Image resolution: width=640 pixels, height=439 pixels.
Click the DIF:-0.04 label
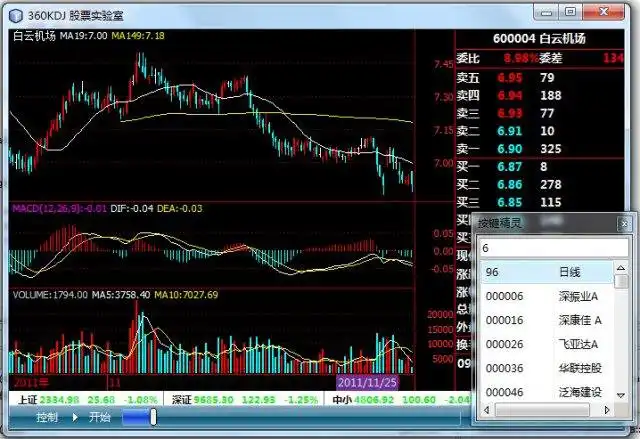pyautogui.click(x=132, y=208)
